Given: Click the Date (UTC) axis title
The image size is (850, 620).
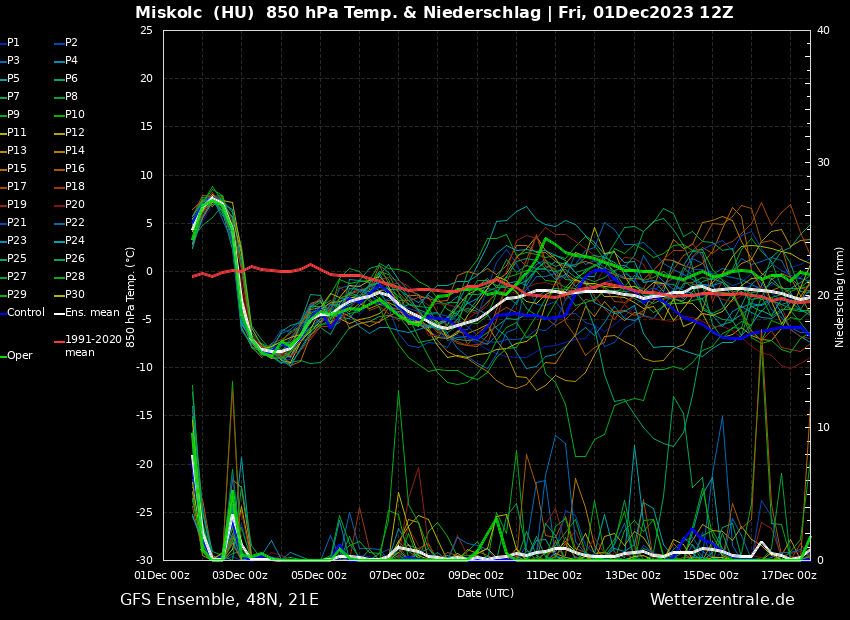Looking at the screenshot, I should coord(485,593).
